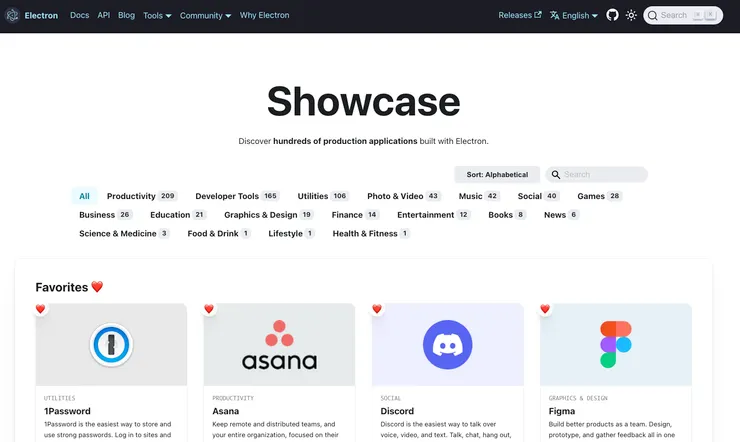Filter by Health & Fitness category

tap(371, 234)
